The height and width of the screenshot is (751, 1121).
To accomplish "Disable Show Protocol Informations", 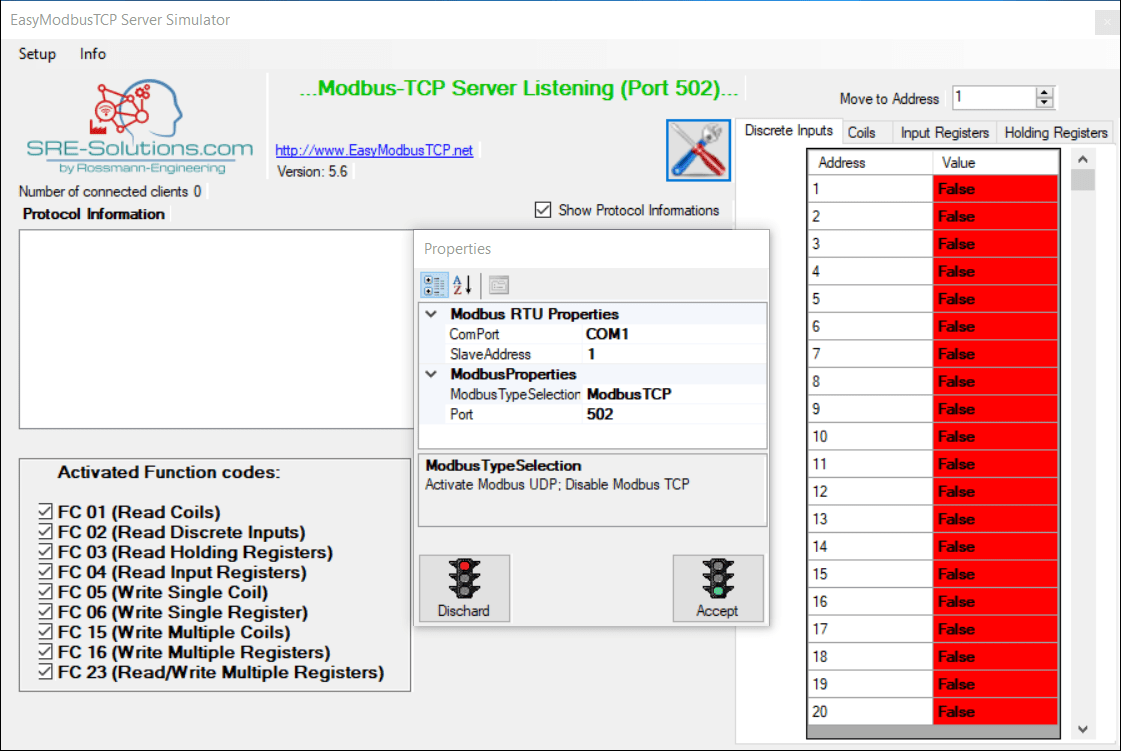I will (x=543, y=210).
